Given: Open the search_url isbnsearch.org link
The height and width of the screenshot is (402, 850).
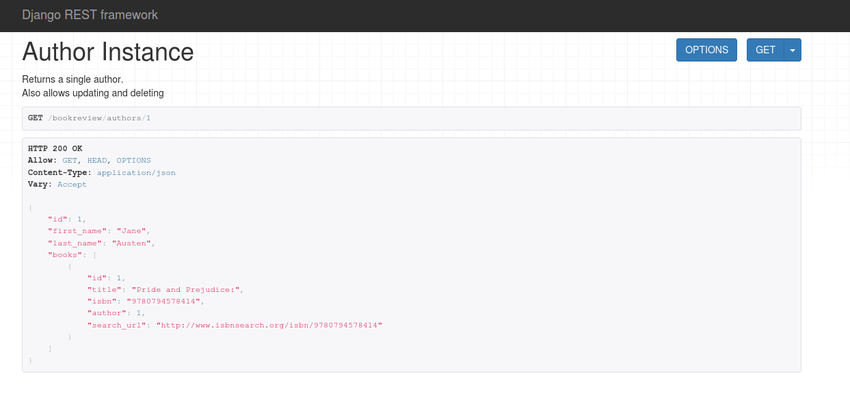Looking at the screenshot, I should tap(269, 325).
